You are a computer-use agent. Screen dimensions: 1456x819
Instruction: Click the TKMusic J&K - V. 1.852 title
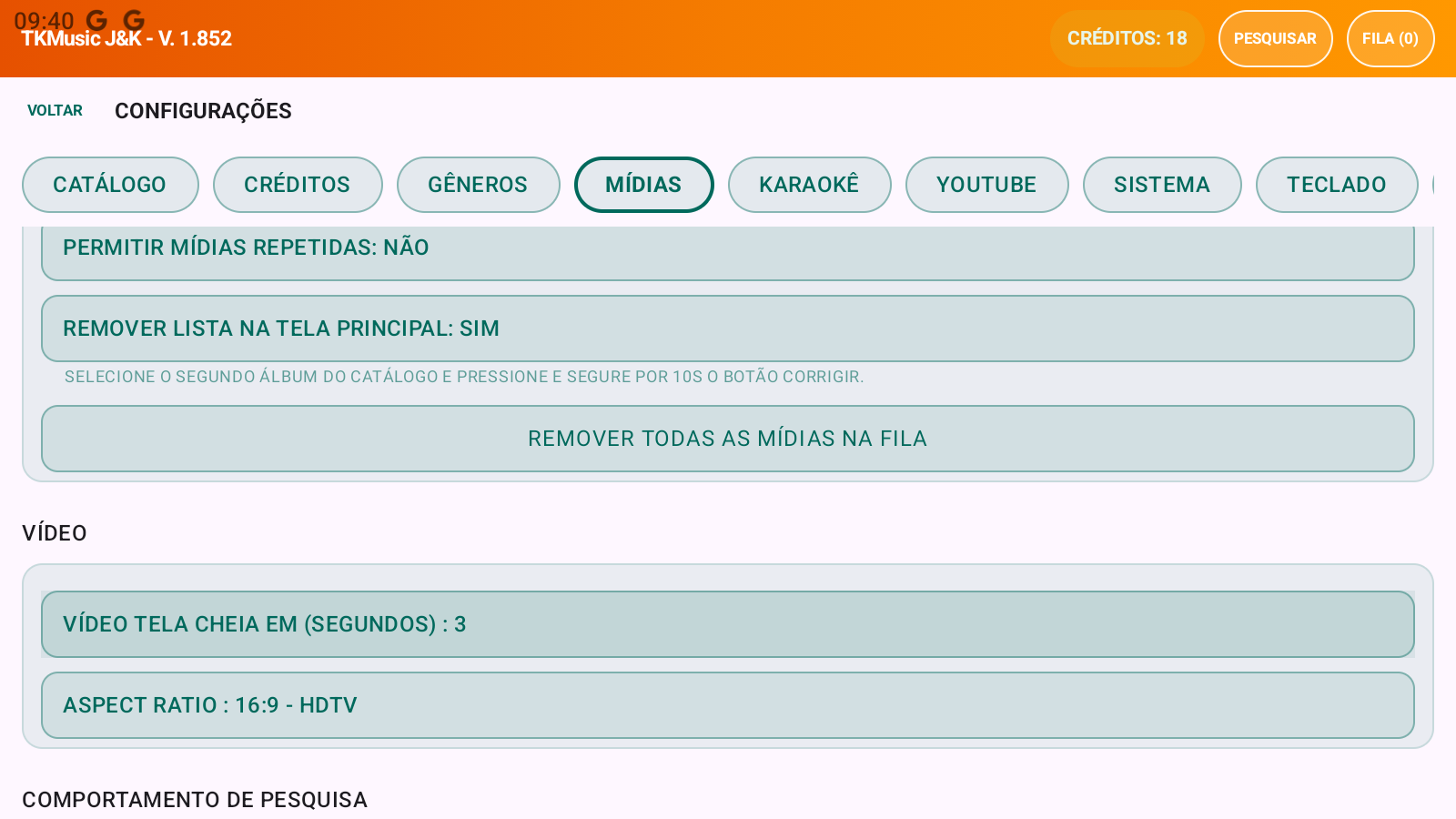click(x=126, y=39)
